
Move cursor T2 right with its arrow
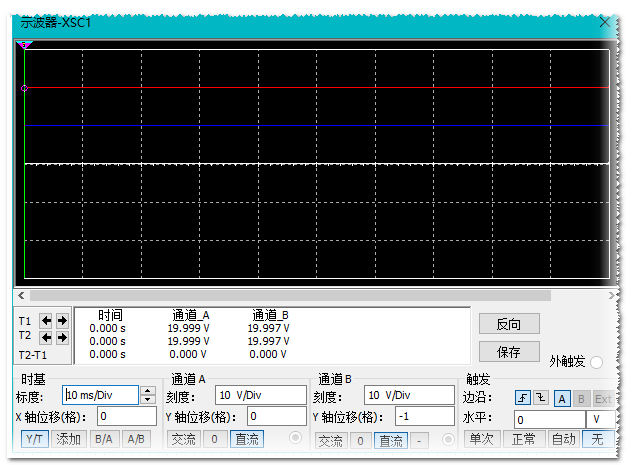coord(62,337)
